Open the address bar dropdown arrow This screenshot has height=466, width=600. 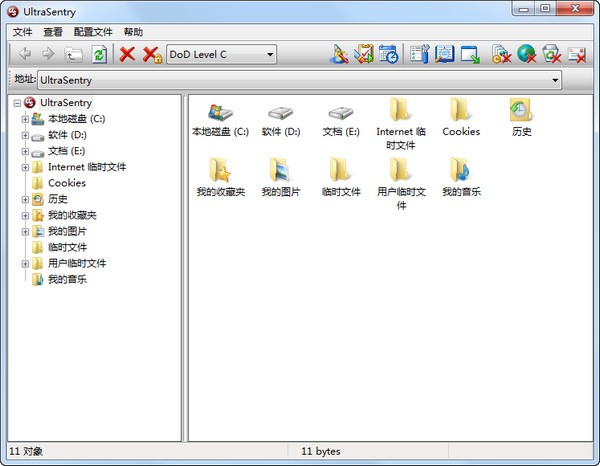pyautogui.click(x=555, y=80)
